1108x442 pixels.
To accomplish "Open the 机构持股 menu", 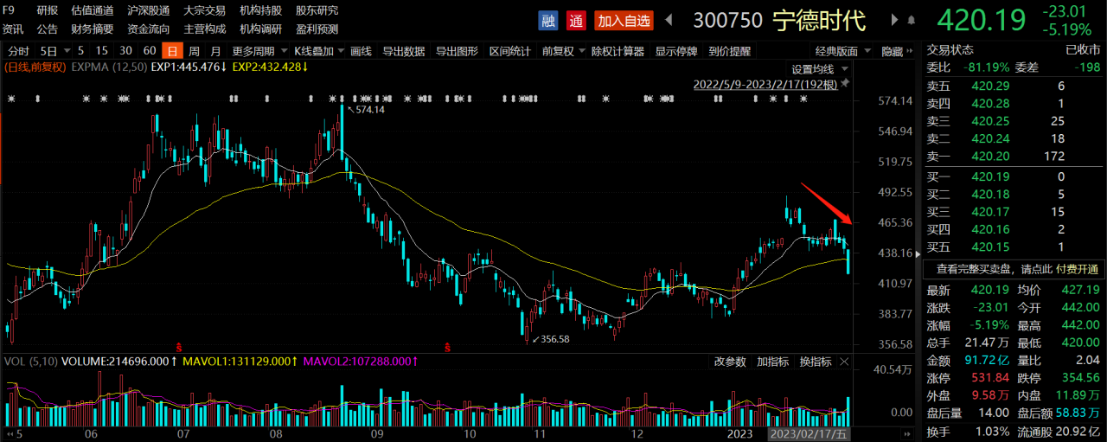I will (x=261, y=11).
